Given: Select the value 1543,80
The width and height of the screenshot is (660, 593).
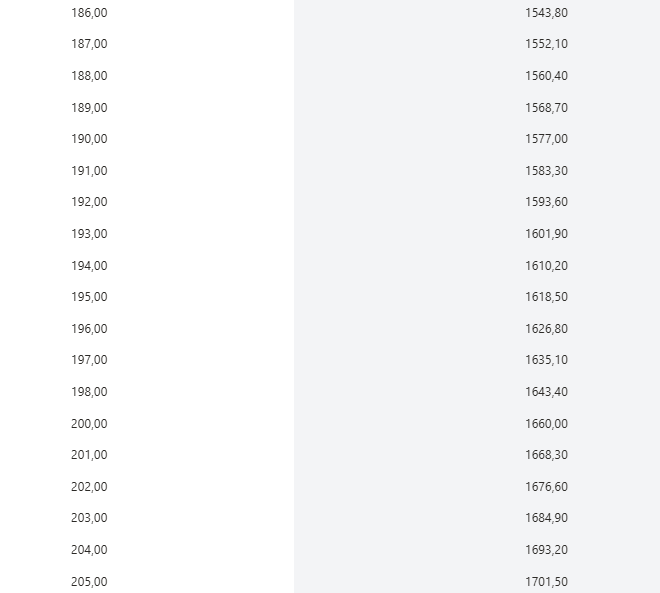Looking at the screenshot, I should (546, 13).
